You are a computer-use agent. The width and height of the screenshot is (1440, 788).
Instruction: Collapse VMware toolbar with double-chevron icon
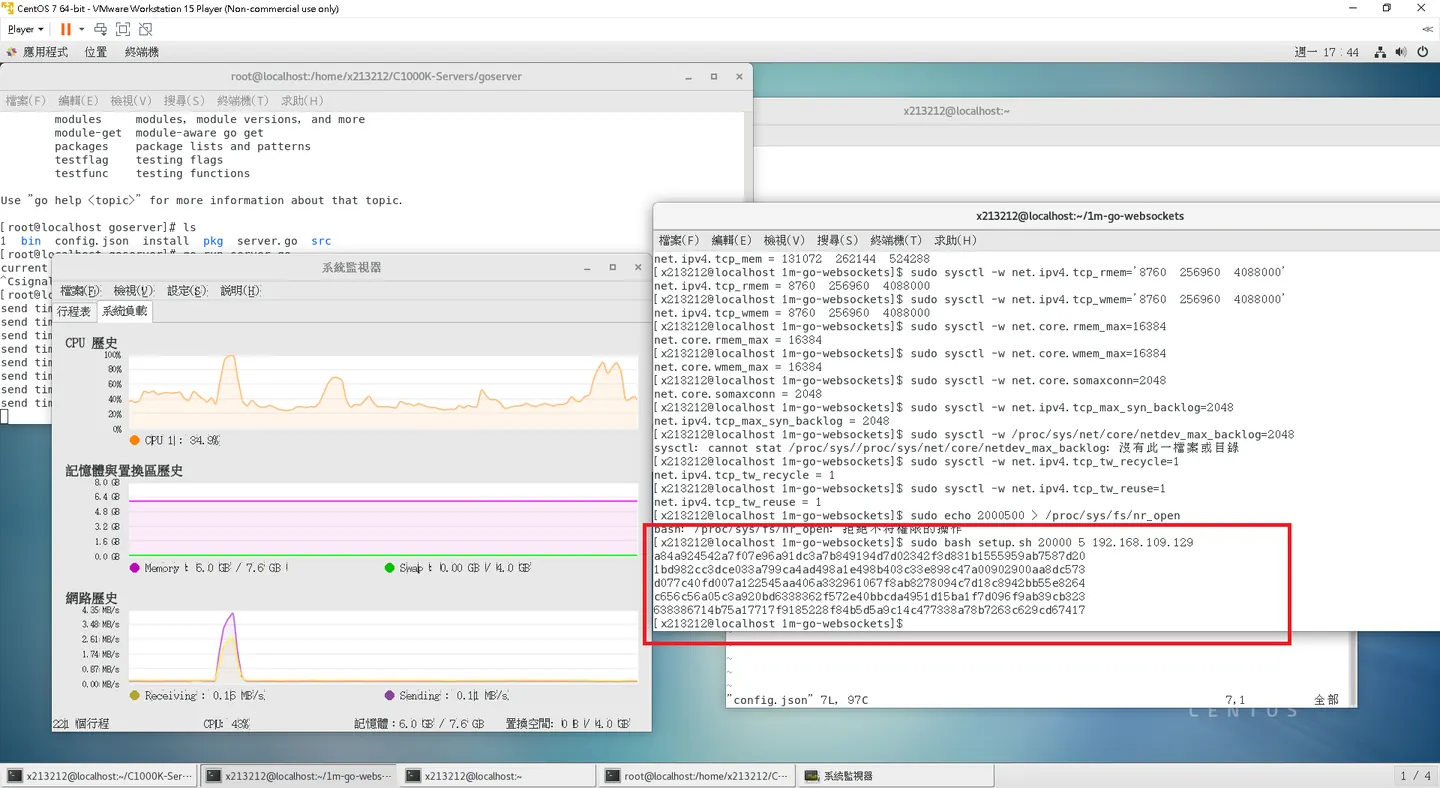1427,29
